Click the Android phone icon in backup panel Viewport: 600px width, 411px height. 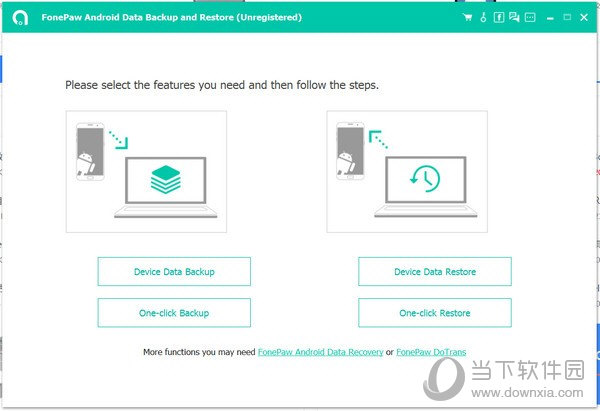pyautogui.click(x=91, y=153)
